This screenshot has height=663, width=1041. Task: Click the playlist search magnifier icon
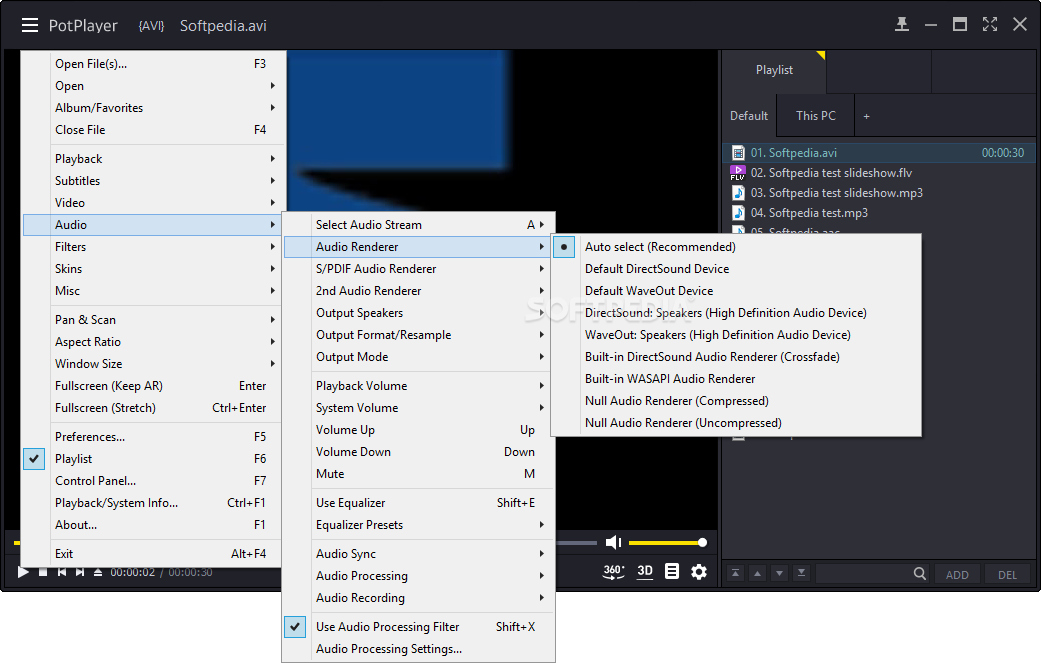click(920, 573)
